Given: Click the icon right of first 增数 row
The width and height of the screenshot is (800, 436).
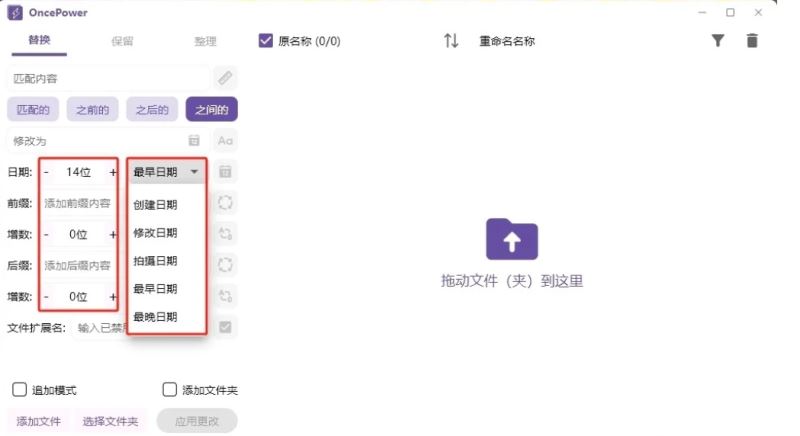Looking at the screenshot, I should pyautogui.click(x=225, y=234).
